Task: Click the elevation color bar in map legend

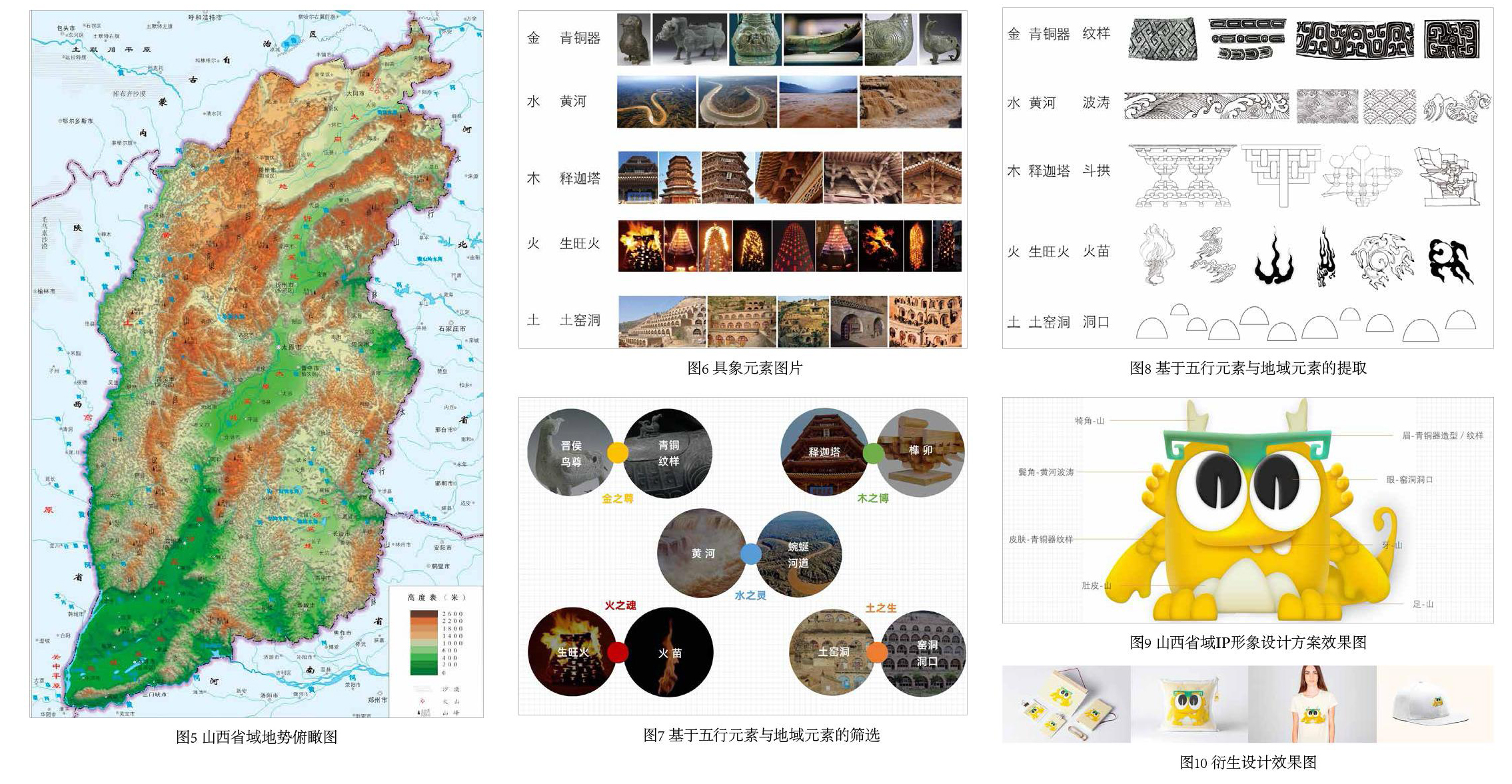Action: click(423, 642)
